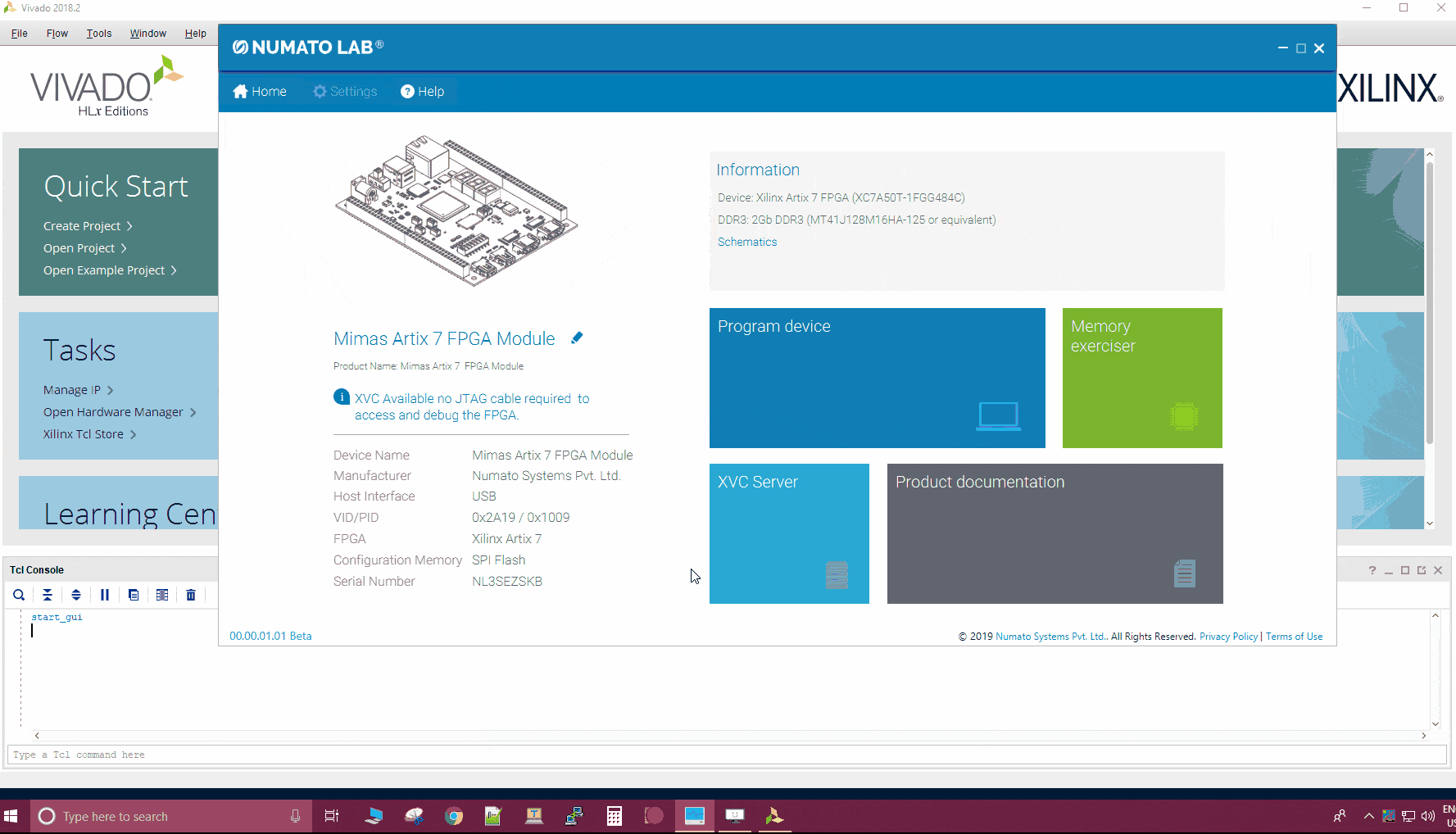Screen dimensions: 1456x834
Task: Click the Pause output icon in Tcl Console
Action: (105, 595)
